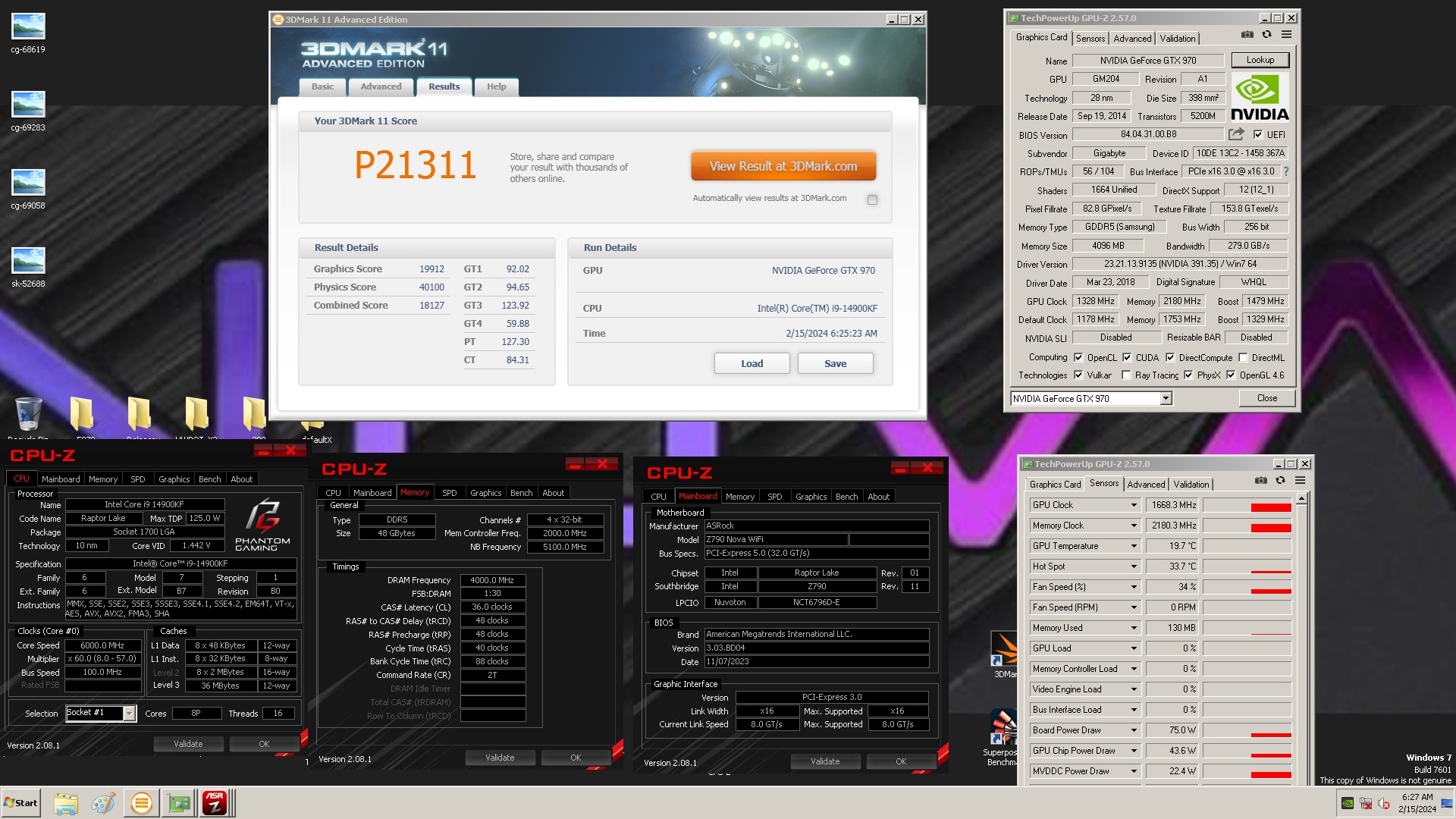
Task: Click the GPU-Z graphics card taskbar button
Action: tap(179, 803)
